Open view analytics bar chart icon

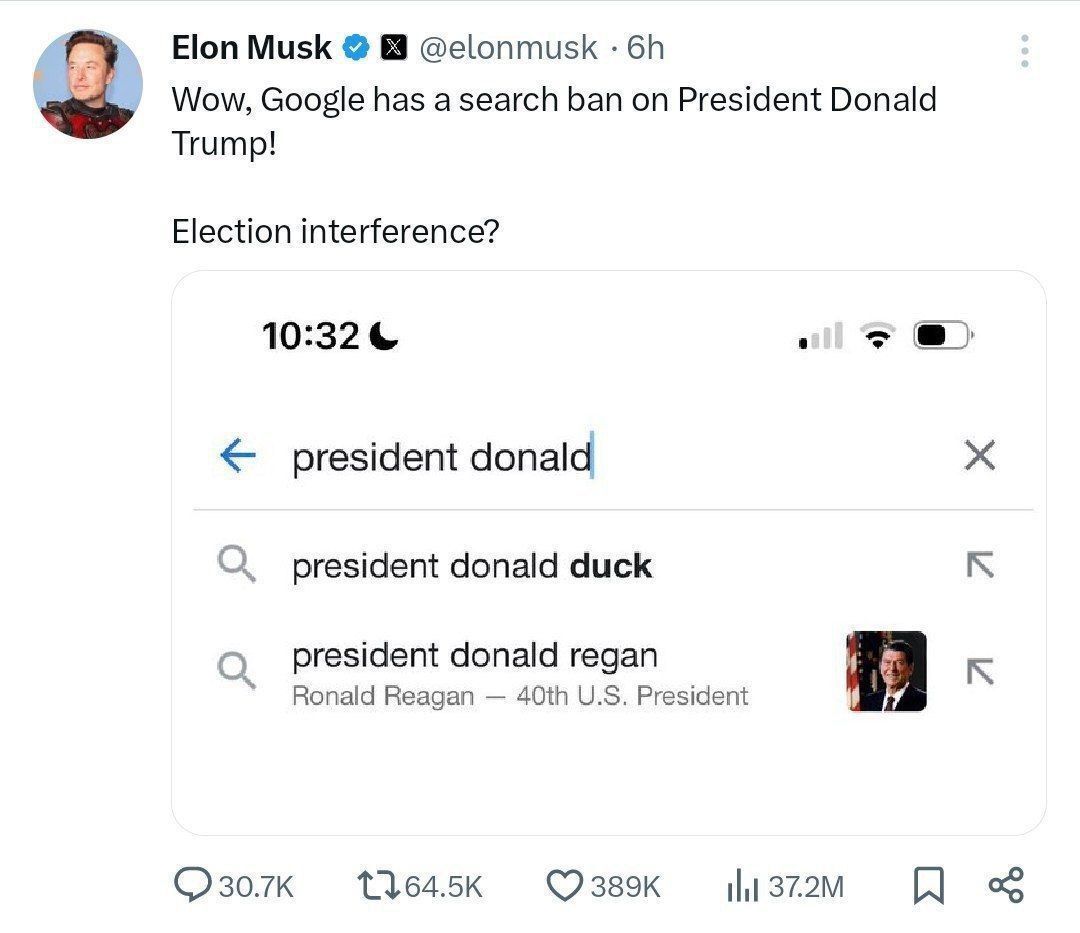pyautogui.click(x=738, y=885)
